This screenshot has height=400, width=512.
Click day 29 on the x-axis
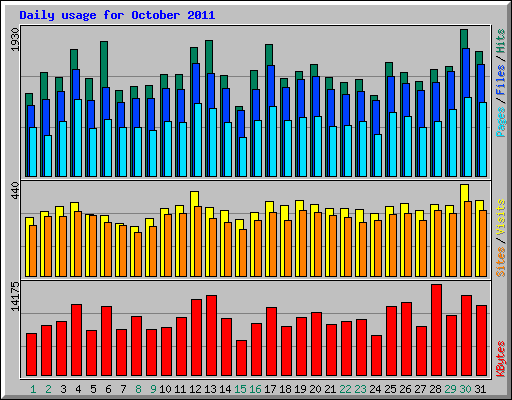(x=450, y=389)
